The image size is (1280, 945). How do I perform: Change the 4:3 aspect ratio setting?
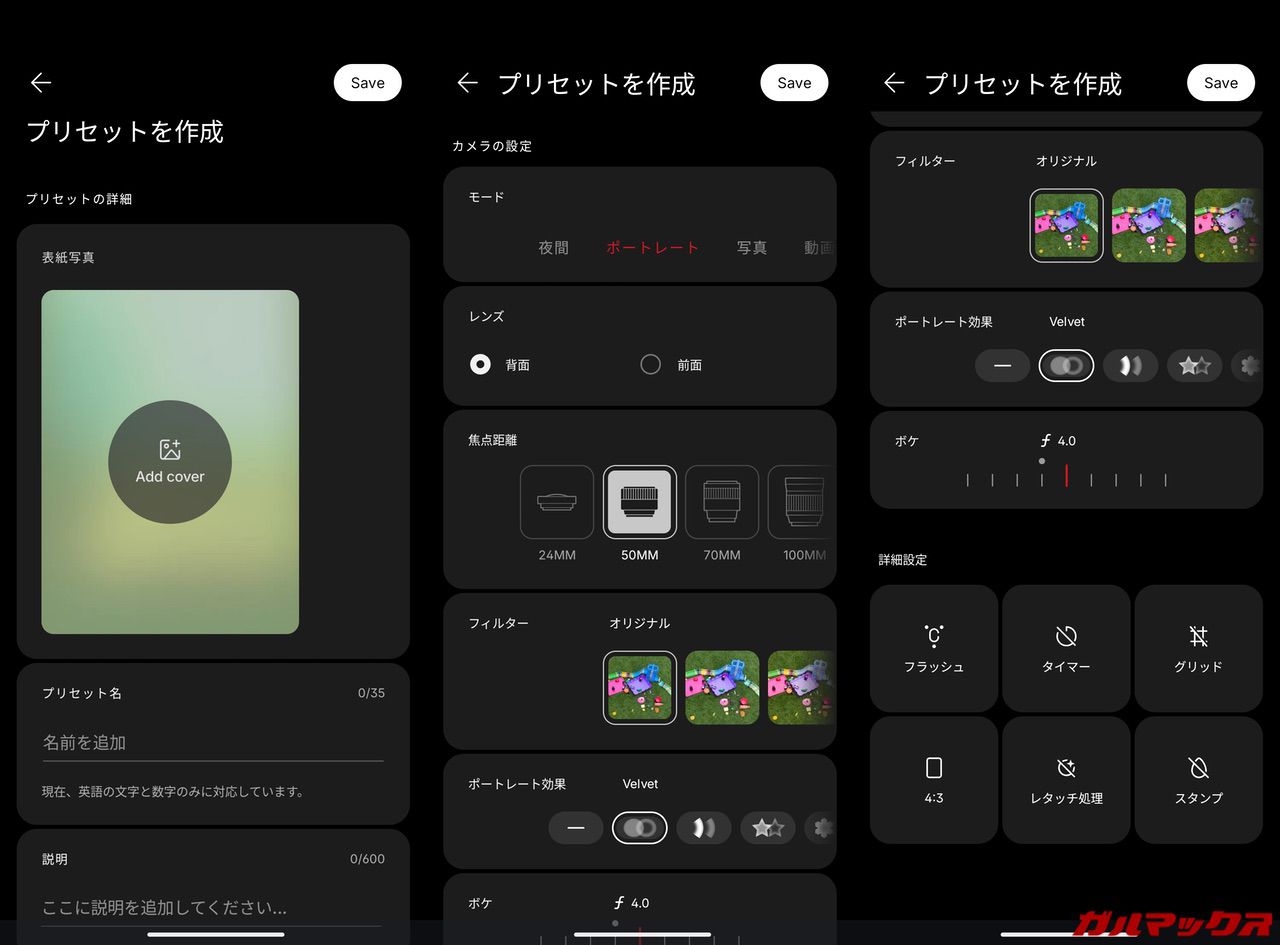click(934, 779)
